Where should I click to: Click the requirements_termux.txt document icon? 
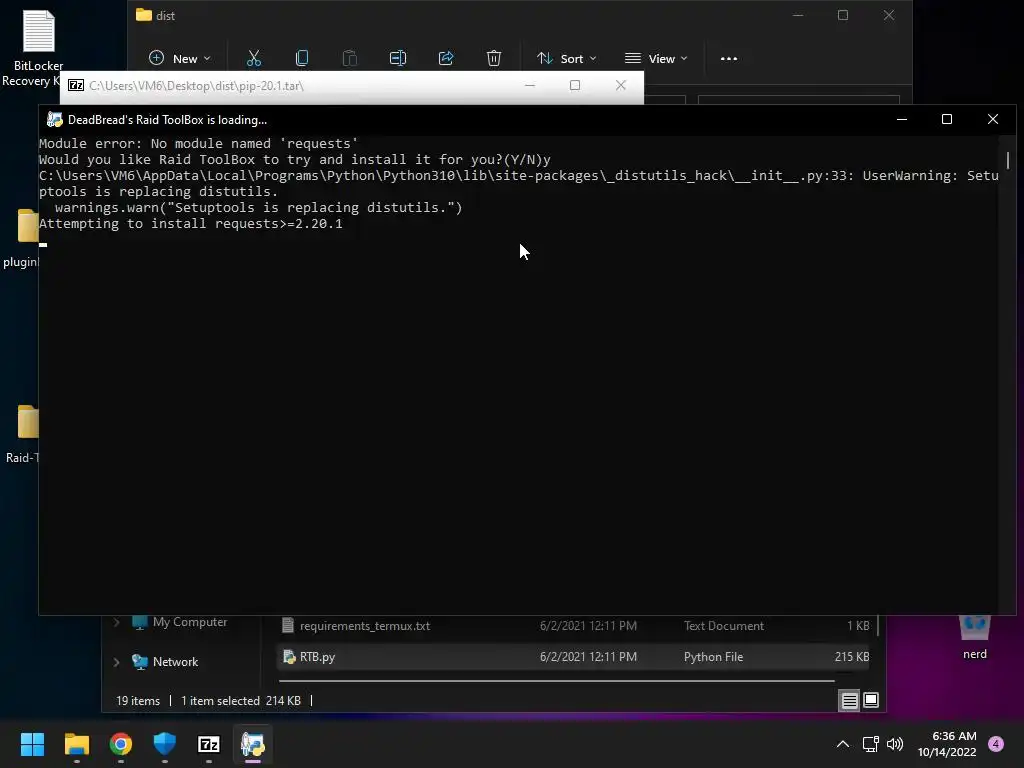(x=287, y=626)
